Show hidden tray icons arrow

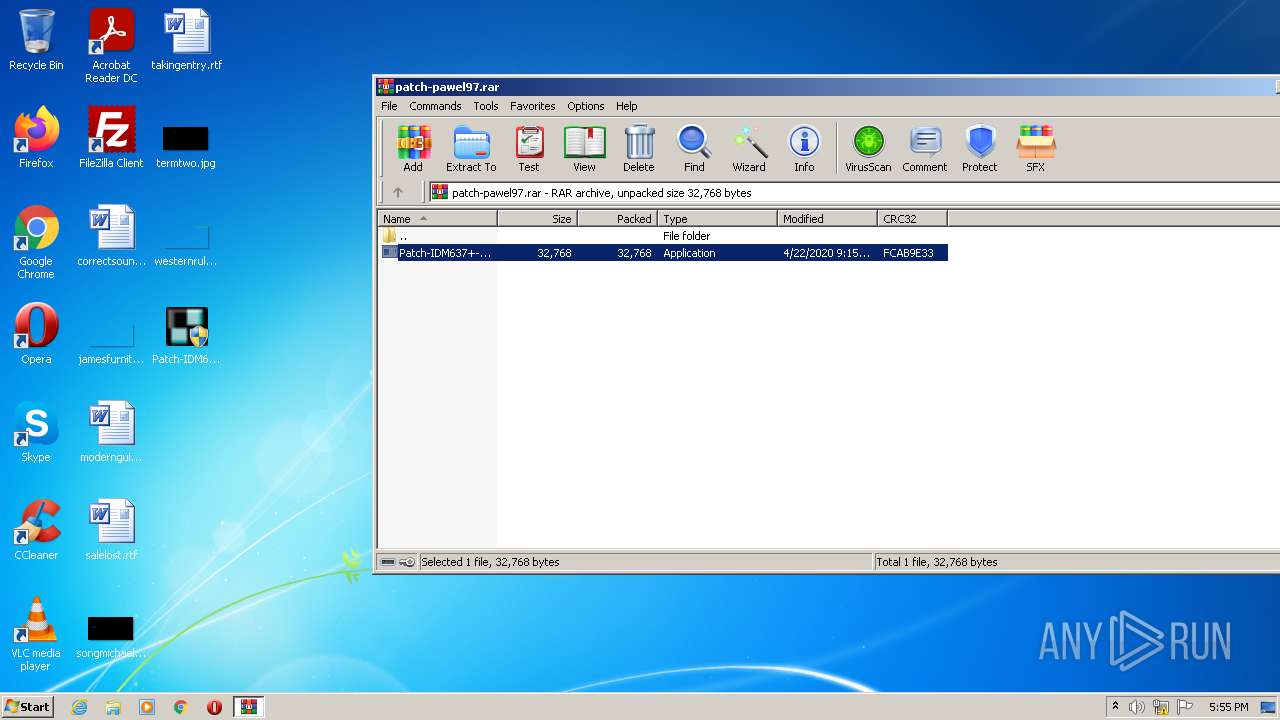(x=1115, y=707)
